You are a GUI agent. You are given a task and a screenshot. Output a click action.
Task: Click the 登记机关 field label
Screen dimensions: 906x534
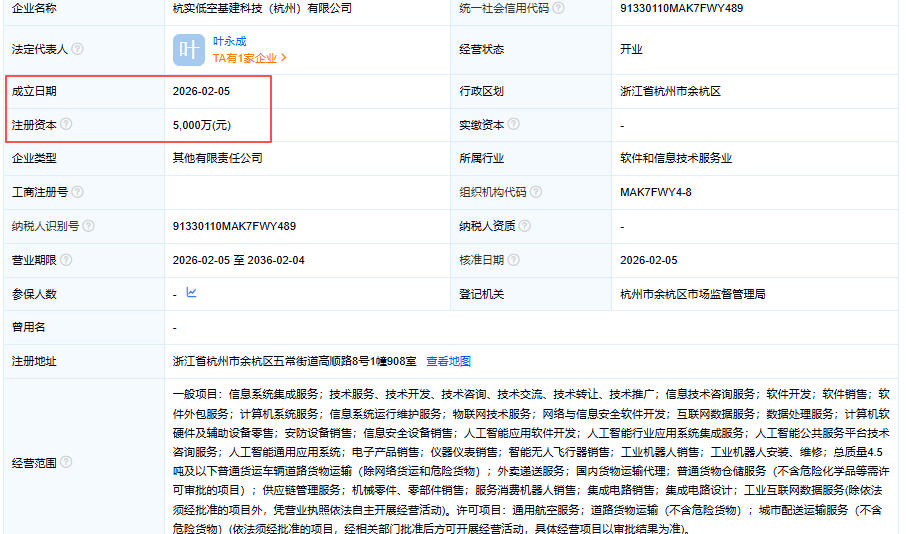pyautogui.click(x=481, y=294)
